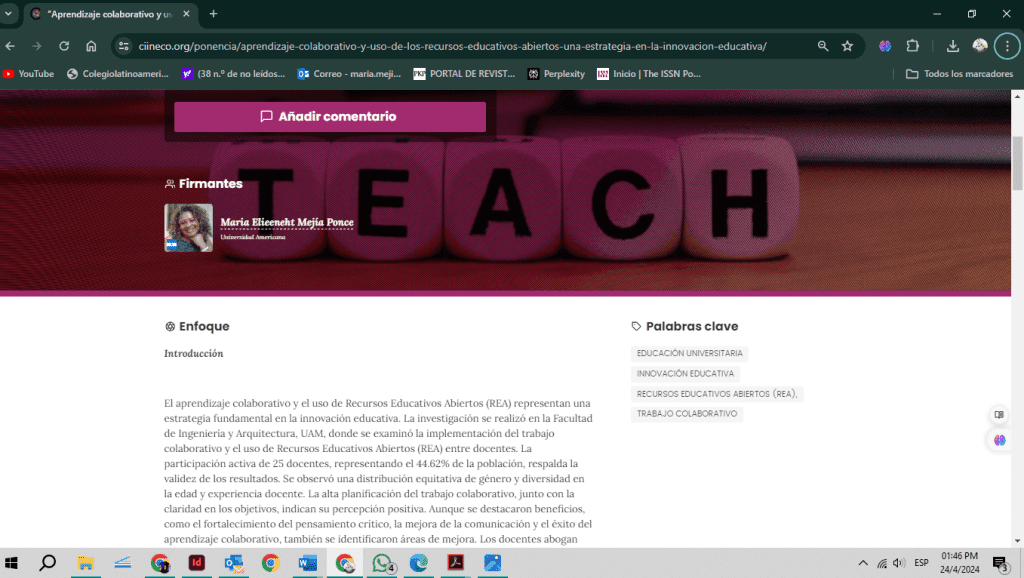Open the Windows Start menu
This screenshot has height=578, width=1024.
tap(11, 563)
